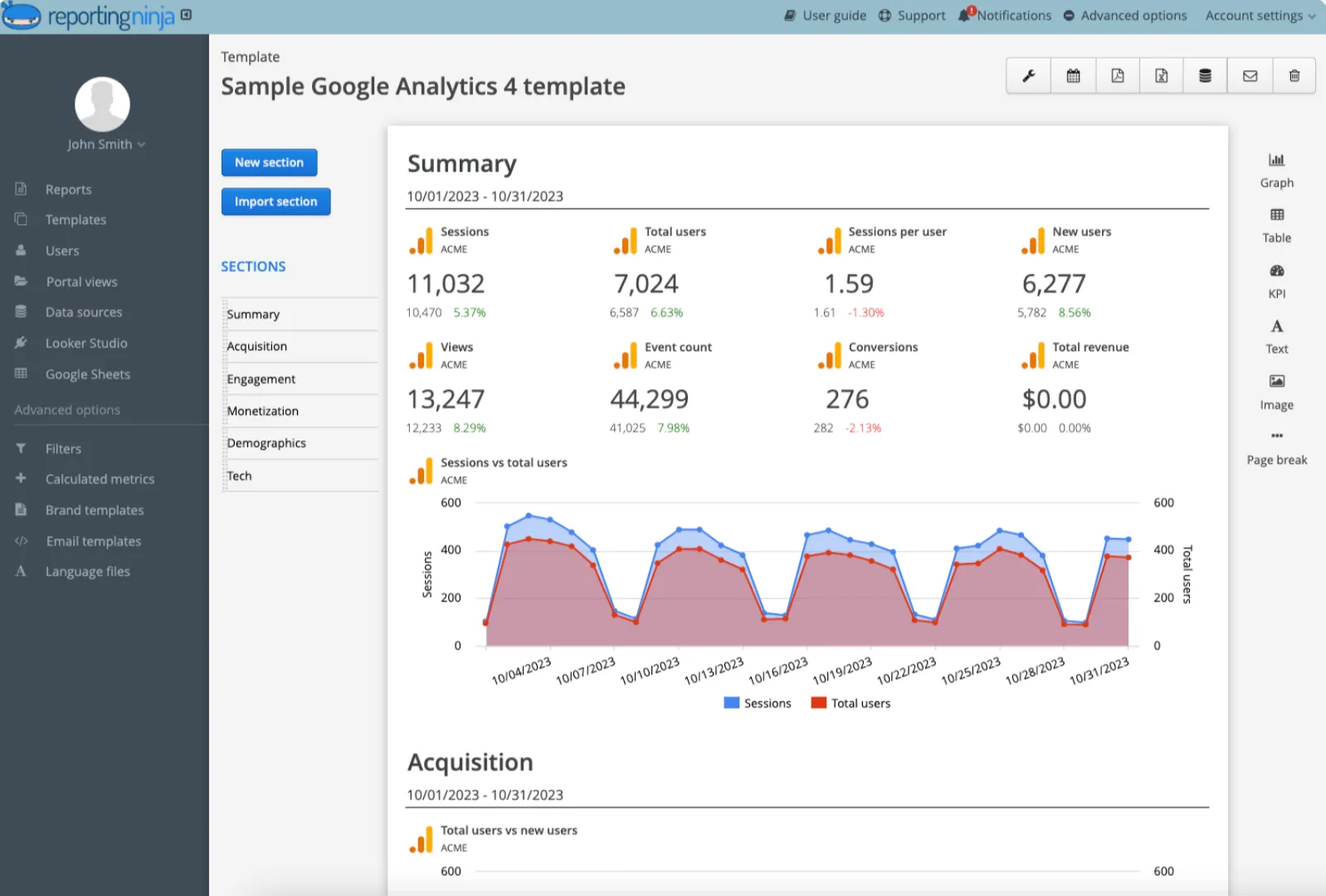The height and width of the screenshot is (896, 1326).
Task: Click the New section button
Action: (x=269, y=163)
